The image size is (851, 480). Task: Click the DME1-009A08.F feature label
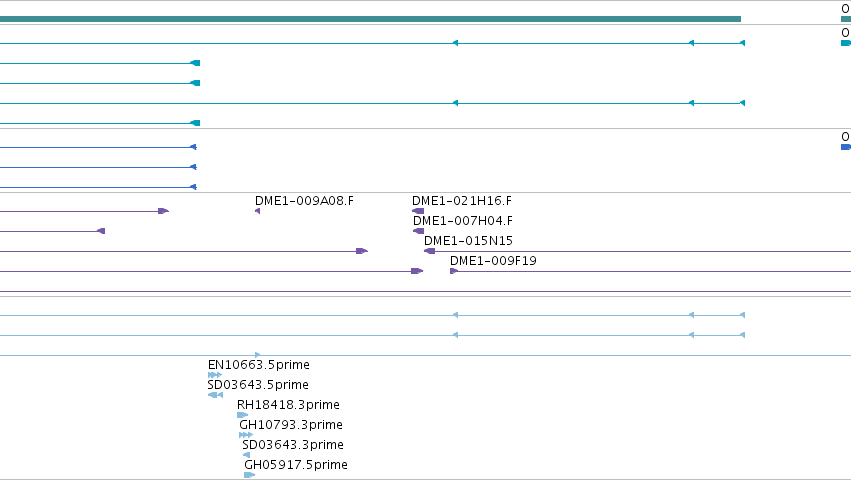point(304,201)
